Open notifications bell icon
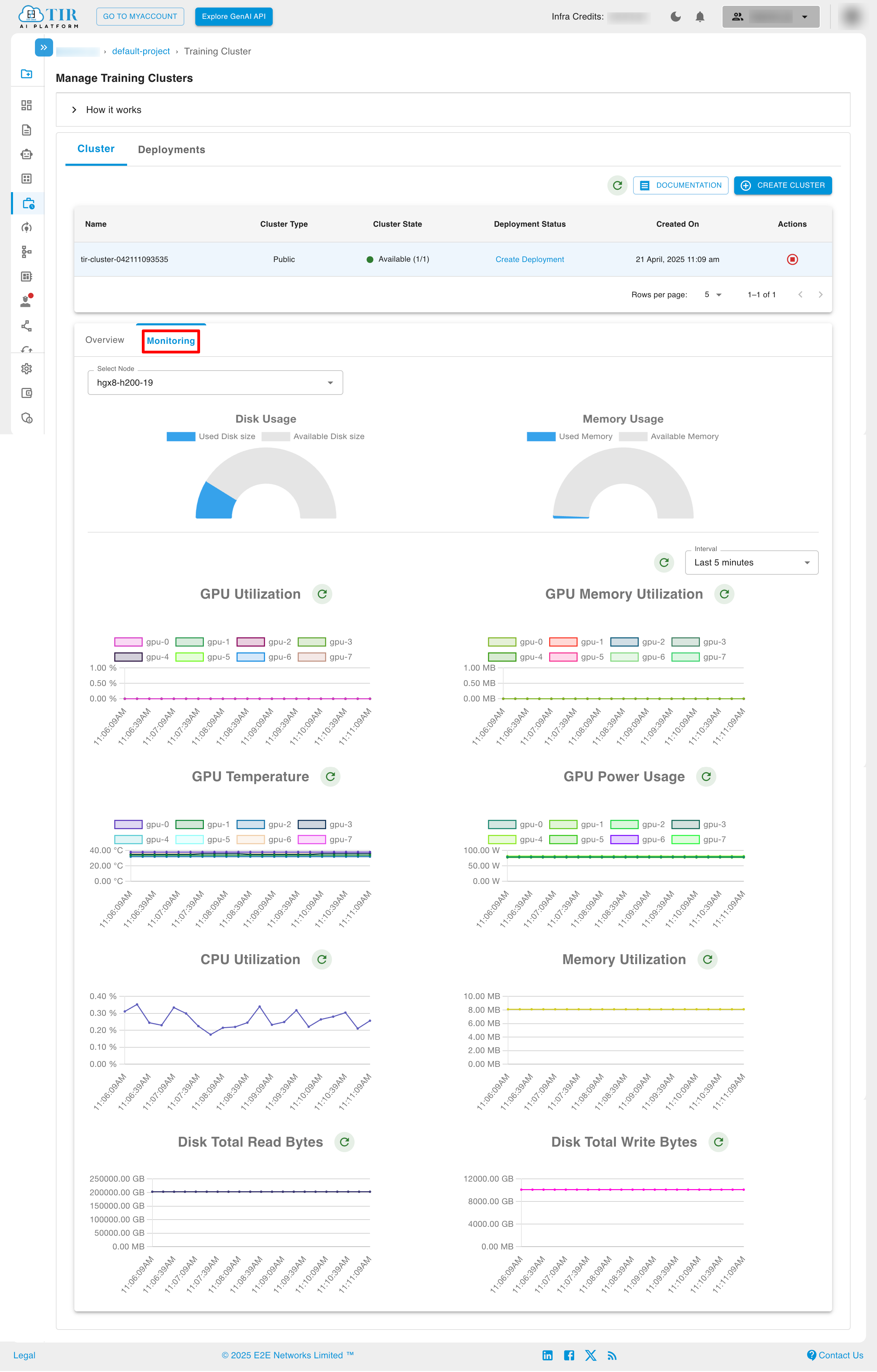 700,16
